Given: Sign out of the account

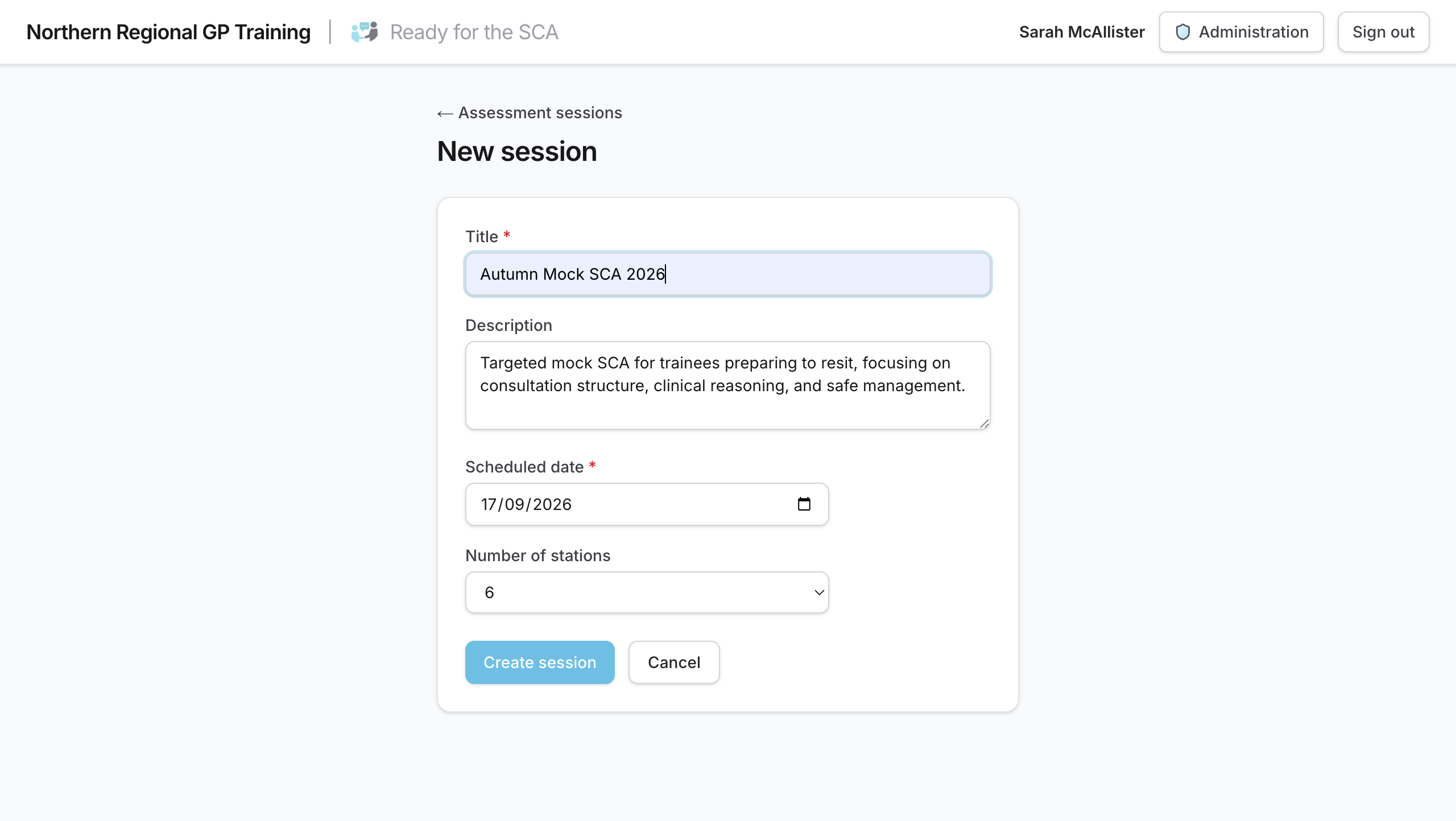Looking at the screenshot, I should click(x=1383, y=32).
